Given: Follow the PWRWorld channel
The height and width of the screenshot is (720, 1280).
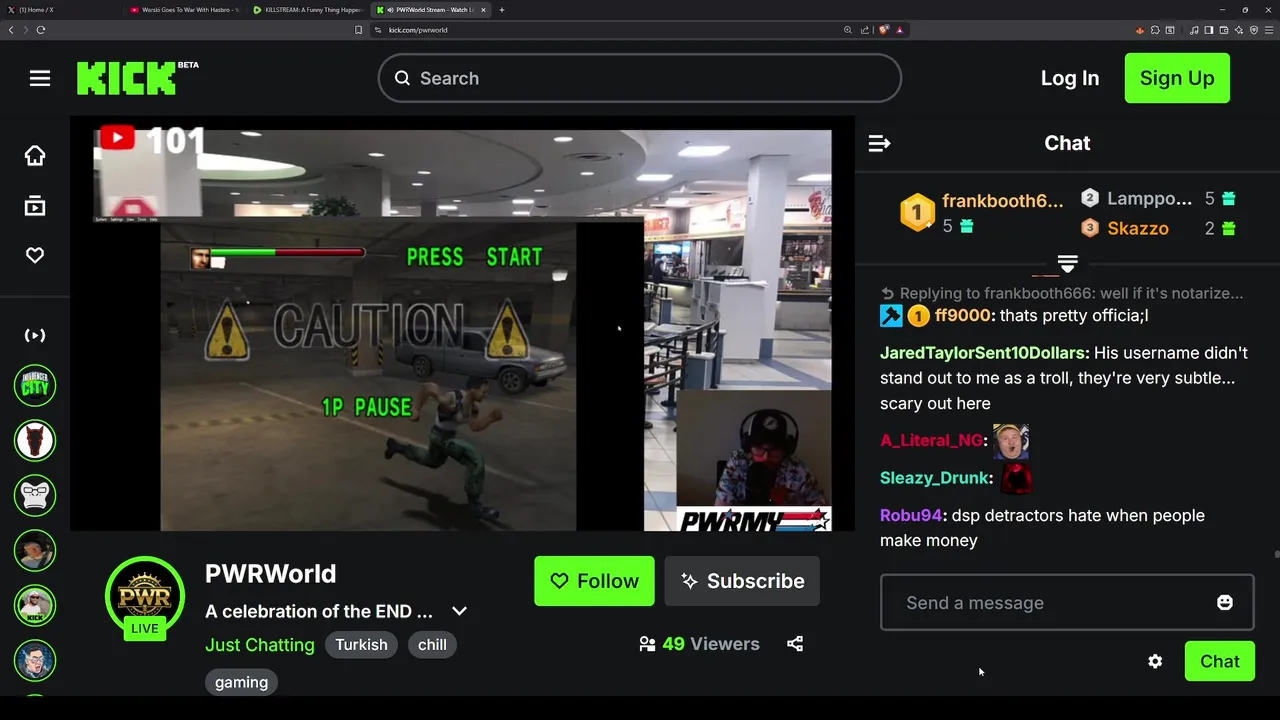Looking at the screenshot, I should point(594,581).
